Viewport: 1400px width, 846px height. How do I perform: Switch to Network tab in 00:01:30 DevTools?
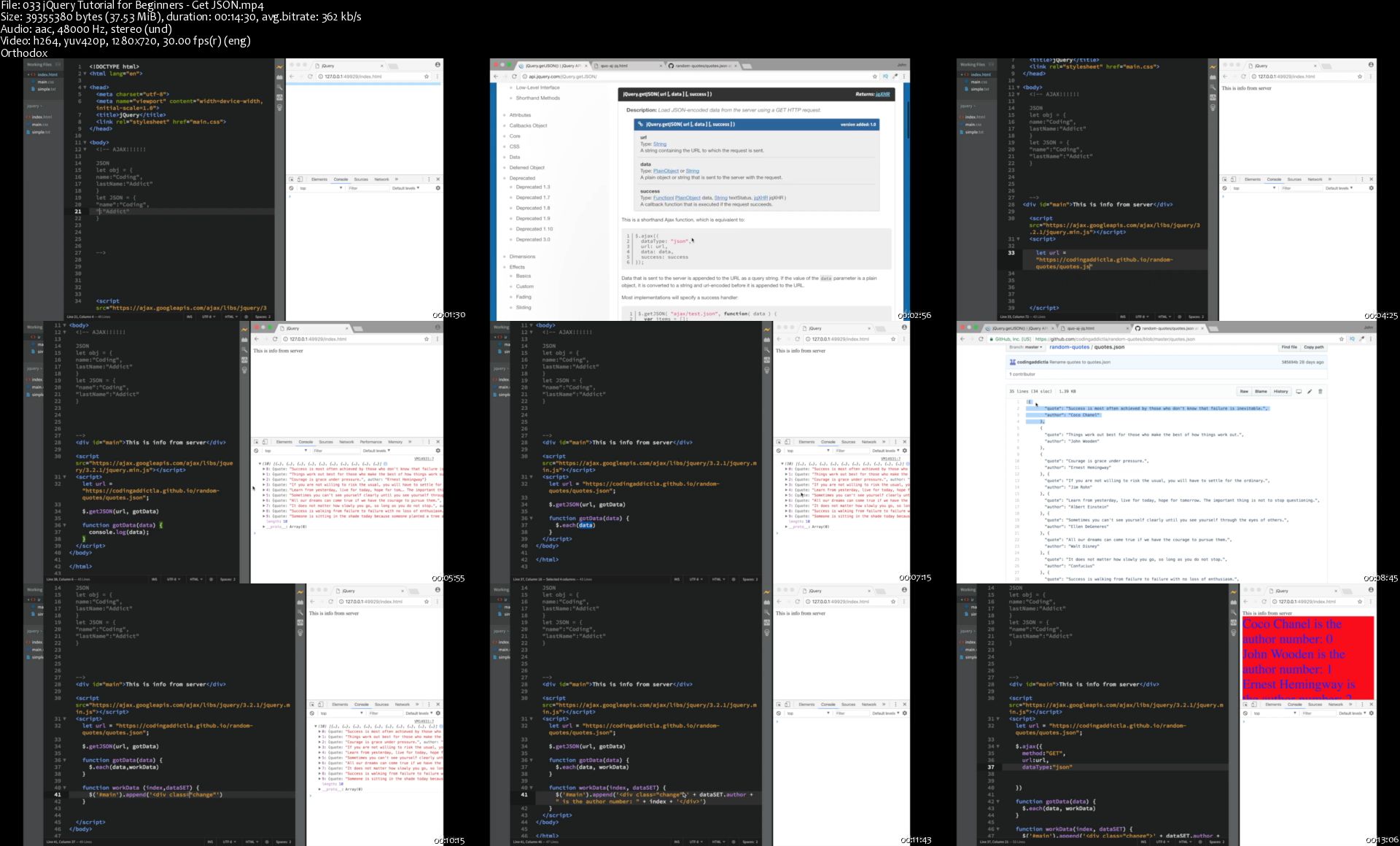pos(381,179)
